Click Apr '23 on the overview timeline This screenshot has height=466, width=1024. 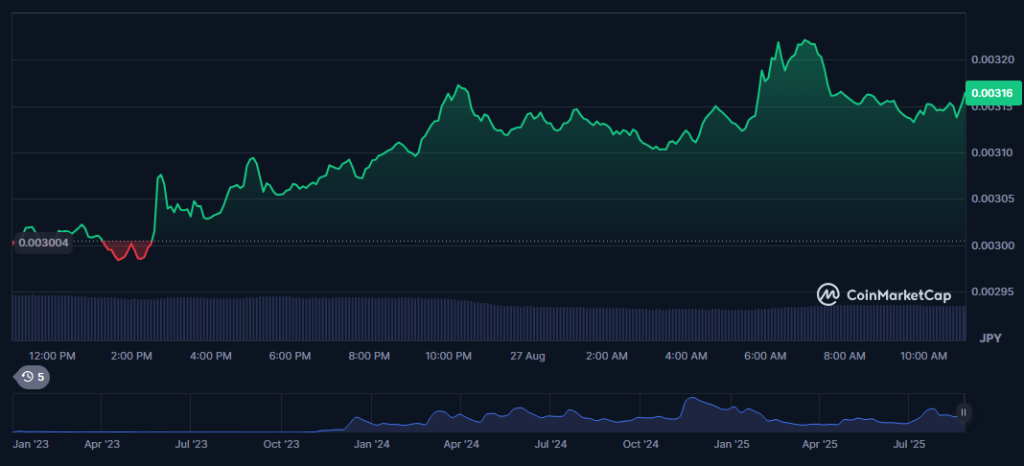(x=101, y=443)
